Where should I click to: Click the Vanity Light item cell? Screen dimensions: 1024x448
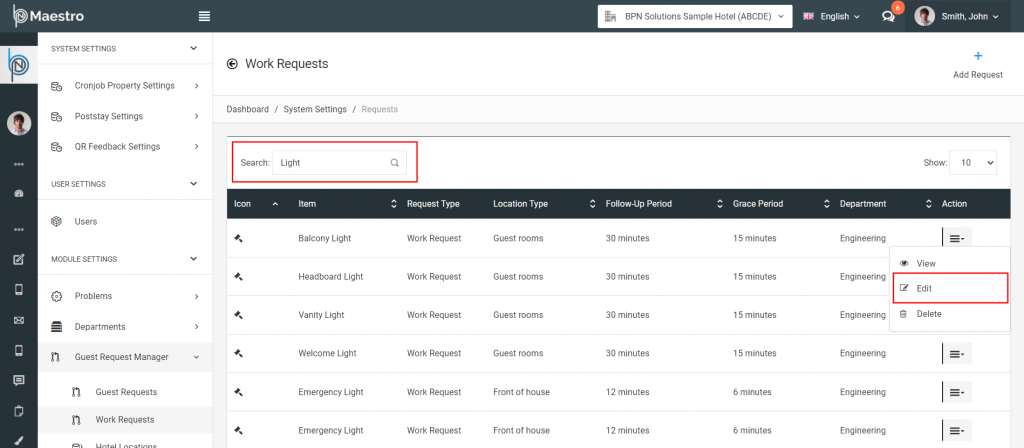[321, 315]
